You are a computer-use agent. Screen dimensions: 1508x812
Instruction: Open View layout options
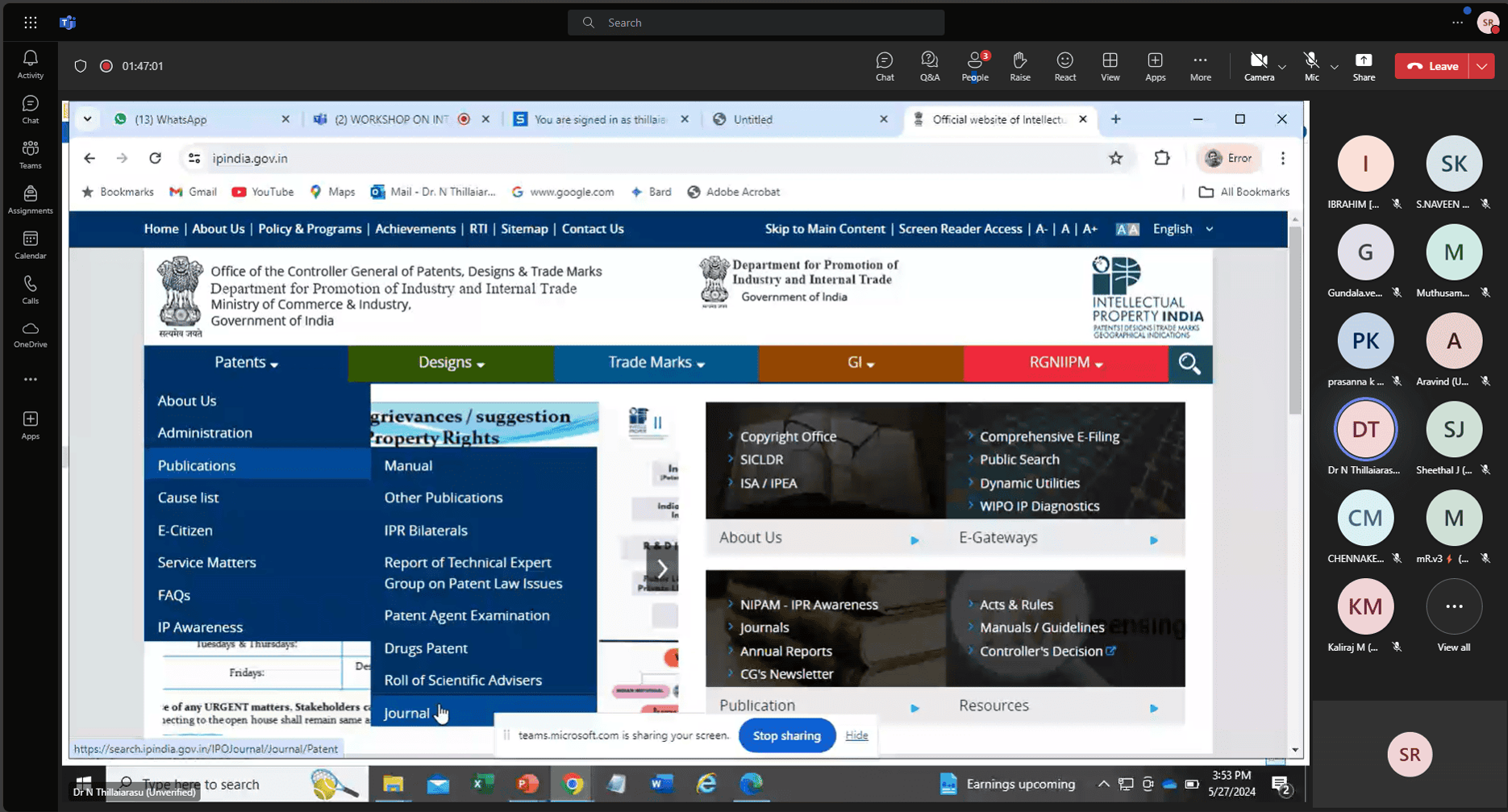(x=1110, y=66)
